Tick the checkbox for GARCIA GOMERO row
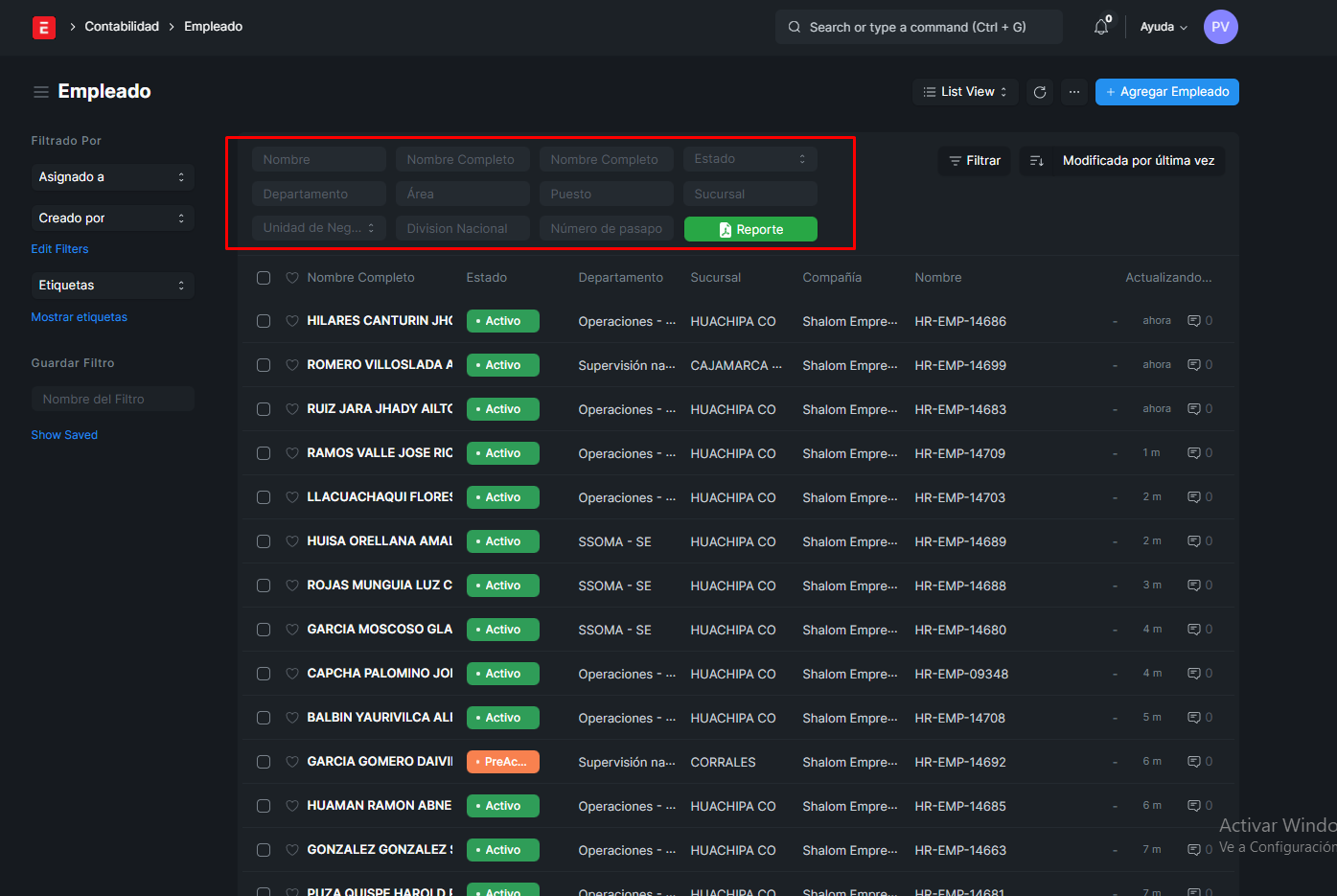 coord(264,762)
